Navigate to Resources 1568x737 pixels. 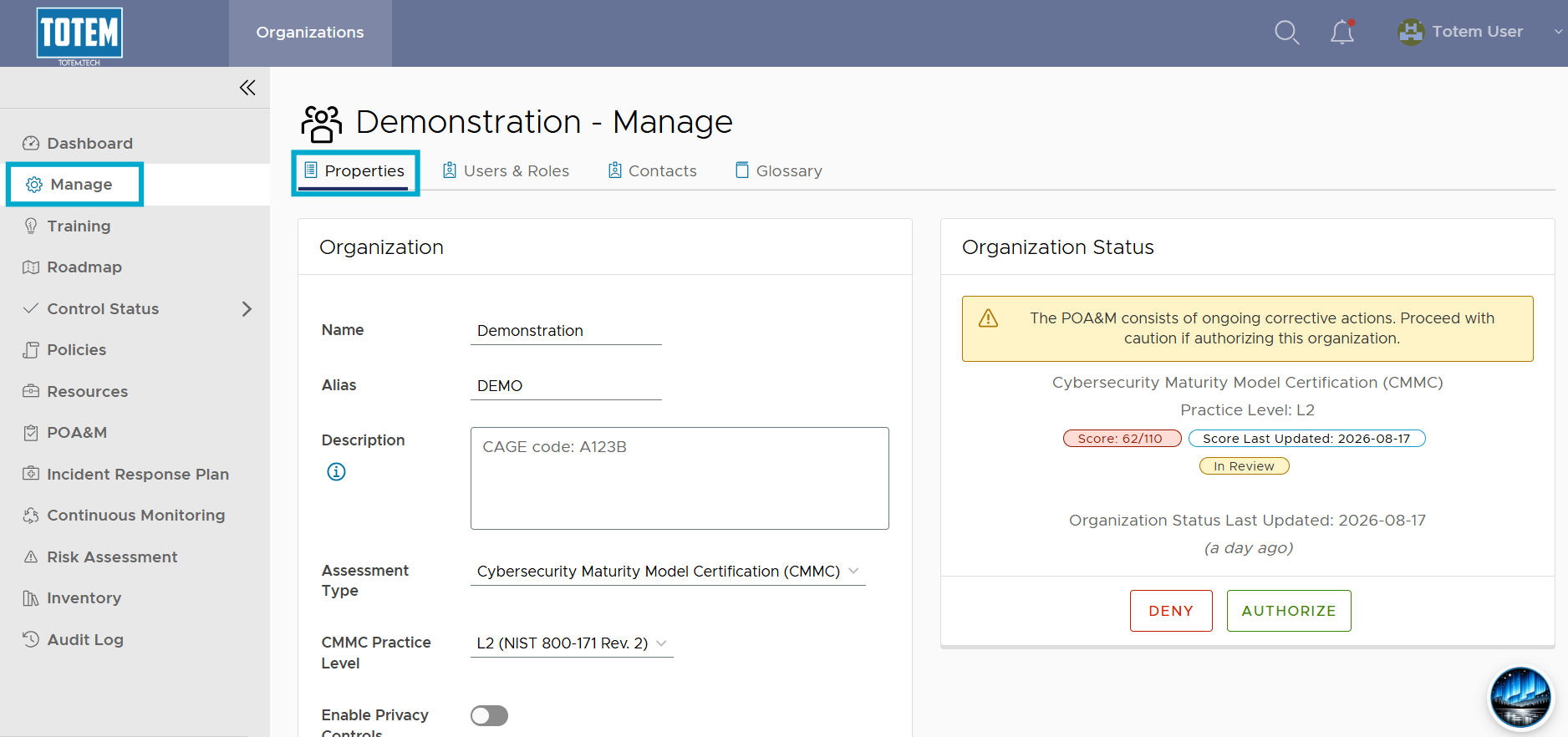pos(135,391)
